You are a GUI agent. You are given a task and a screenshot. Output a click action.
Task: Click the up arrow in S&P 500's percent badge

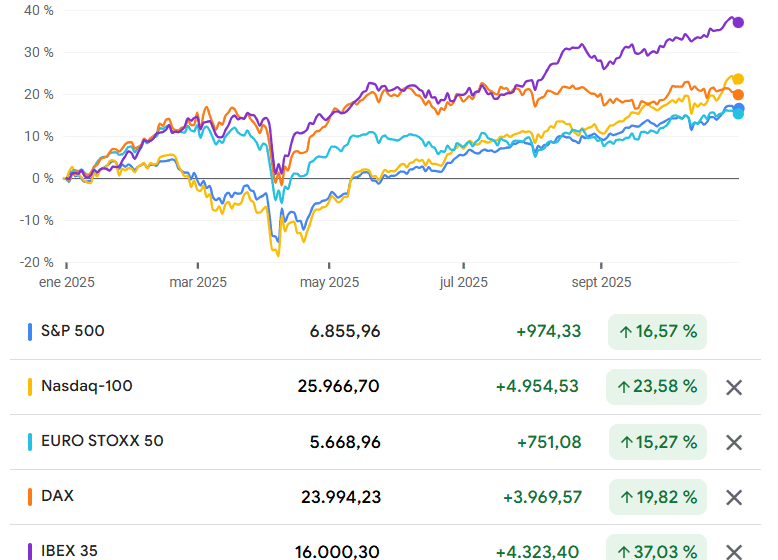pyautogui.click(x=625, y=332)
